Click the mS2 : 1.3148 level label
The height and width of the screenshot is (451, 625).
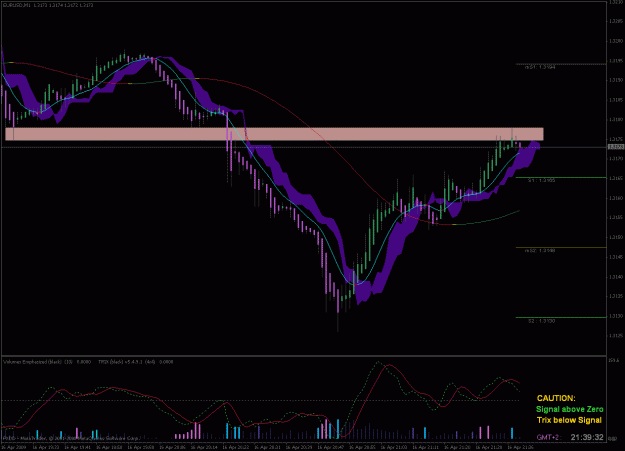click(540, 251)
